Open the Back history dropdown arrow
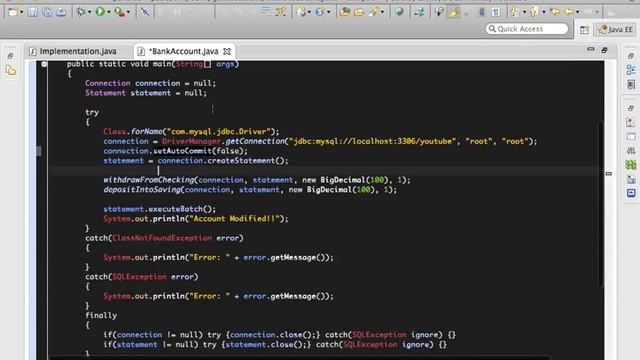This screenshot has width=640, height=360. [577, 13]
